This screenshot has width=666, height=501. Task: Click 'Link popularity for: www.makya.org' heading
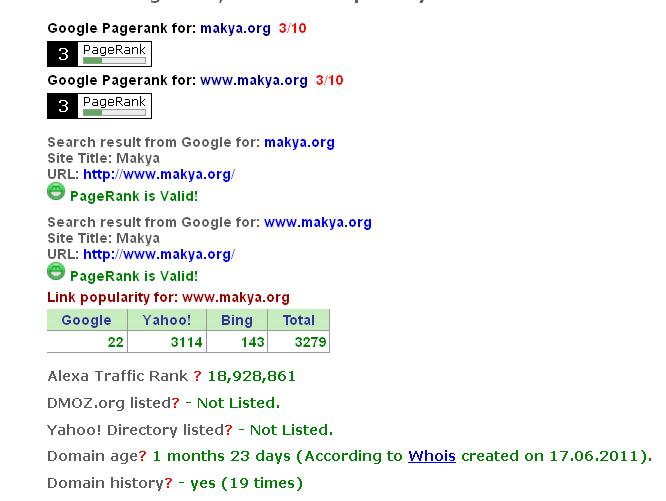[168, 297]
